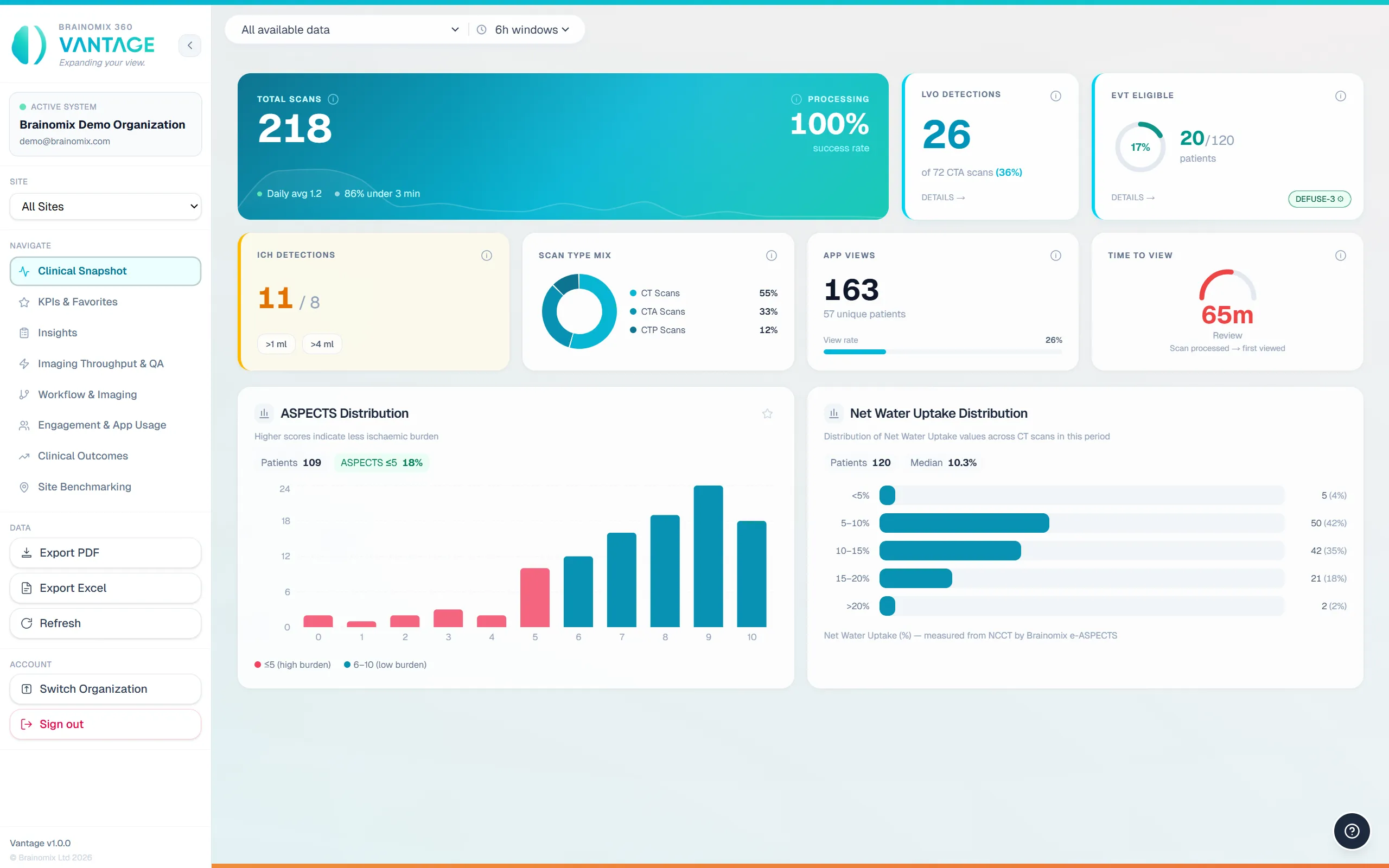
Task: Click the Clinical Snapshot pulse icon
Action: [24, 271]
